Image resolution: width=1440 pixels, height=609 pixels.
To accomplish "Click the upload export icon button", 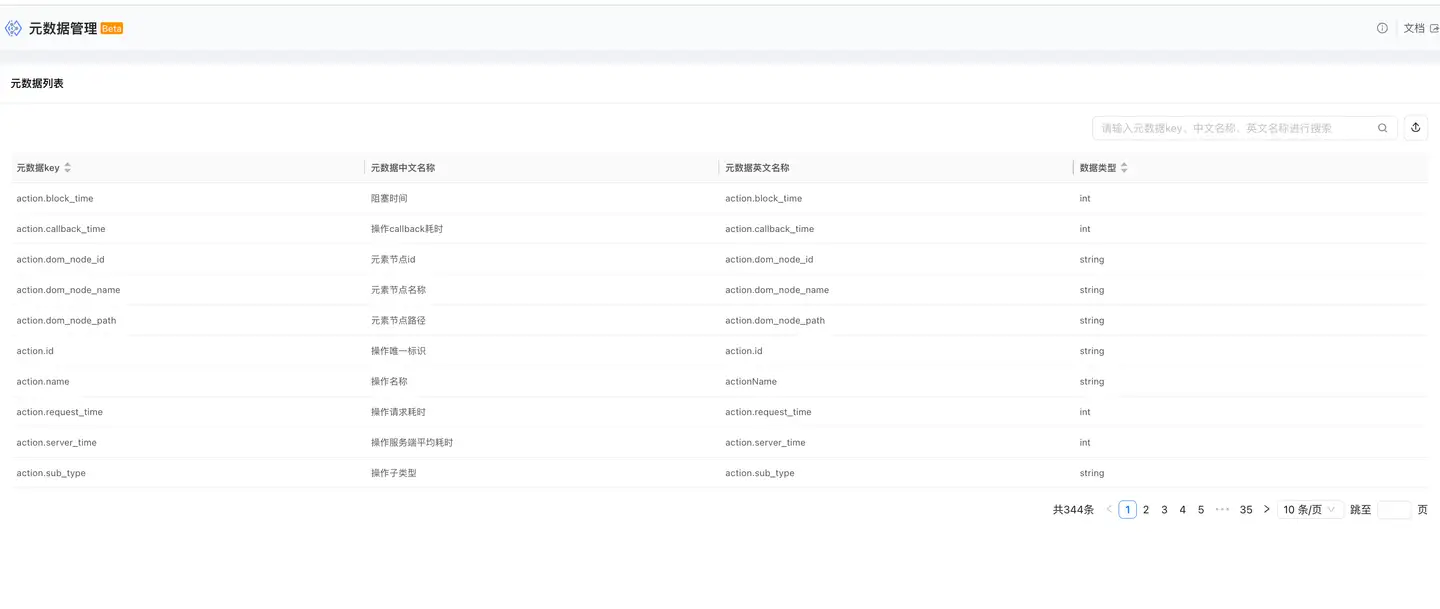I will 1416,128.
